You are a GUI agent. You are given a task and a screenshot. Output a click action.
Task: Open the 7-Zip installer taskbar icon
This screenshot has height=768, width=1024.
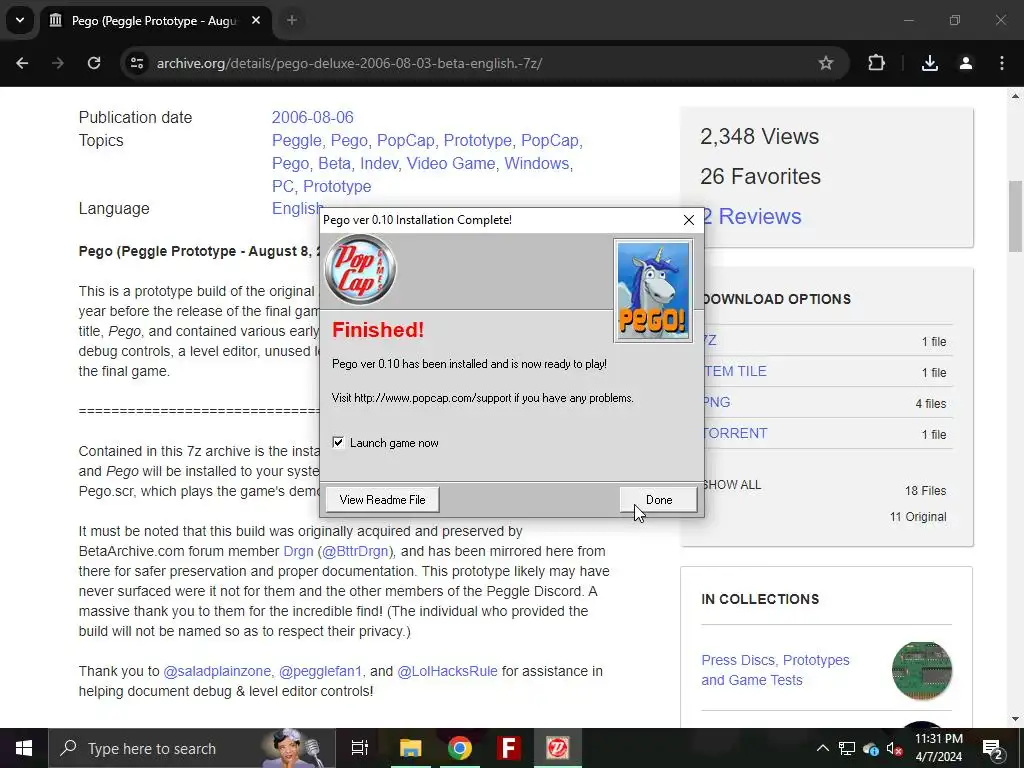click(x=558, y=748)
